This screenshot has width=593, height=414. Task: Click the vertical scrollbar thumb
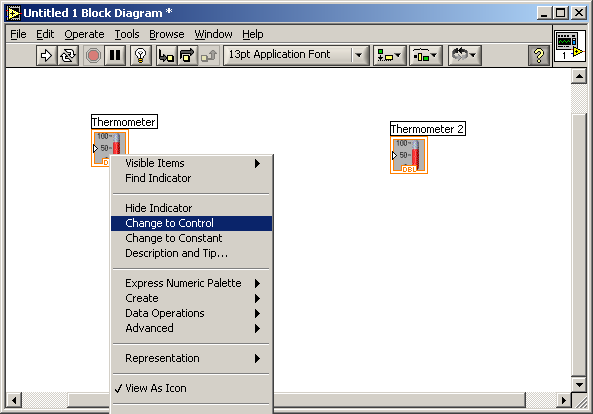(579, 245)
